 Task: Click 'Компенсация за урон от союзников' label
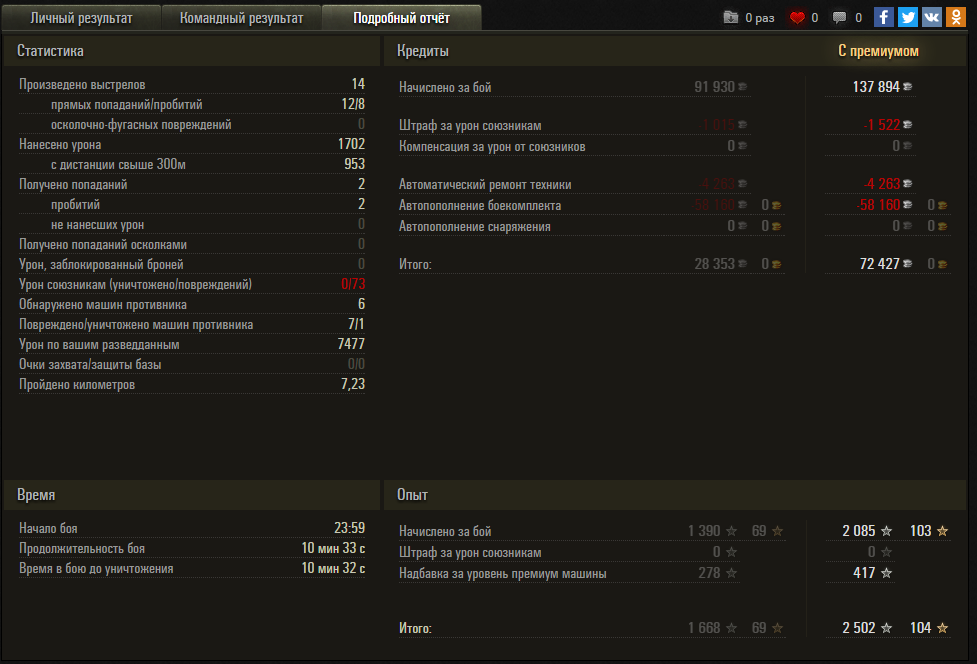tap(492, 146)
